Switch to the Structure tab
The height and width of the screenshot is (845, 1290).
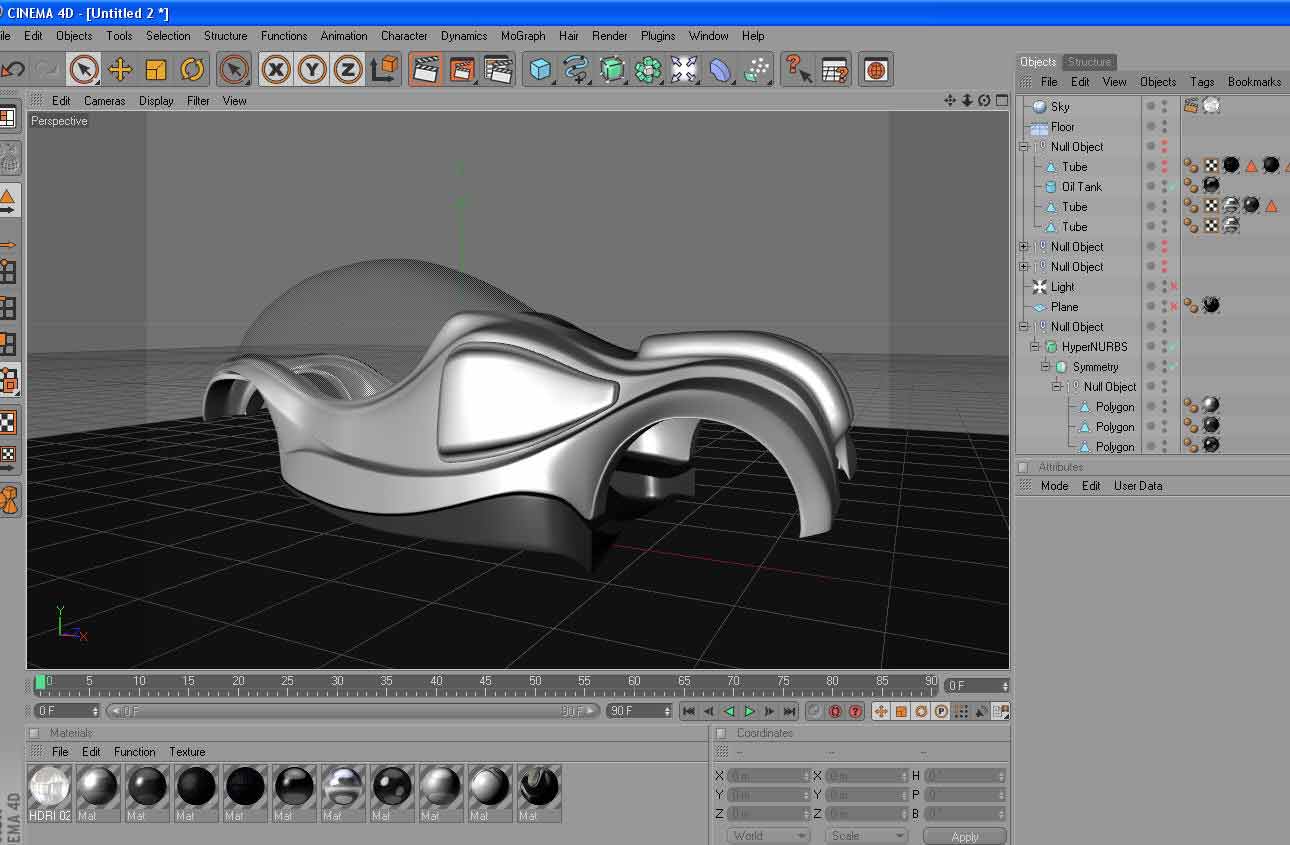coord(1089,62)
